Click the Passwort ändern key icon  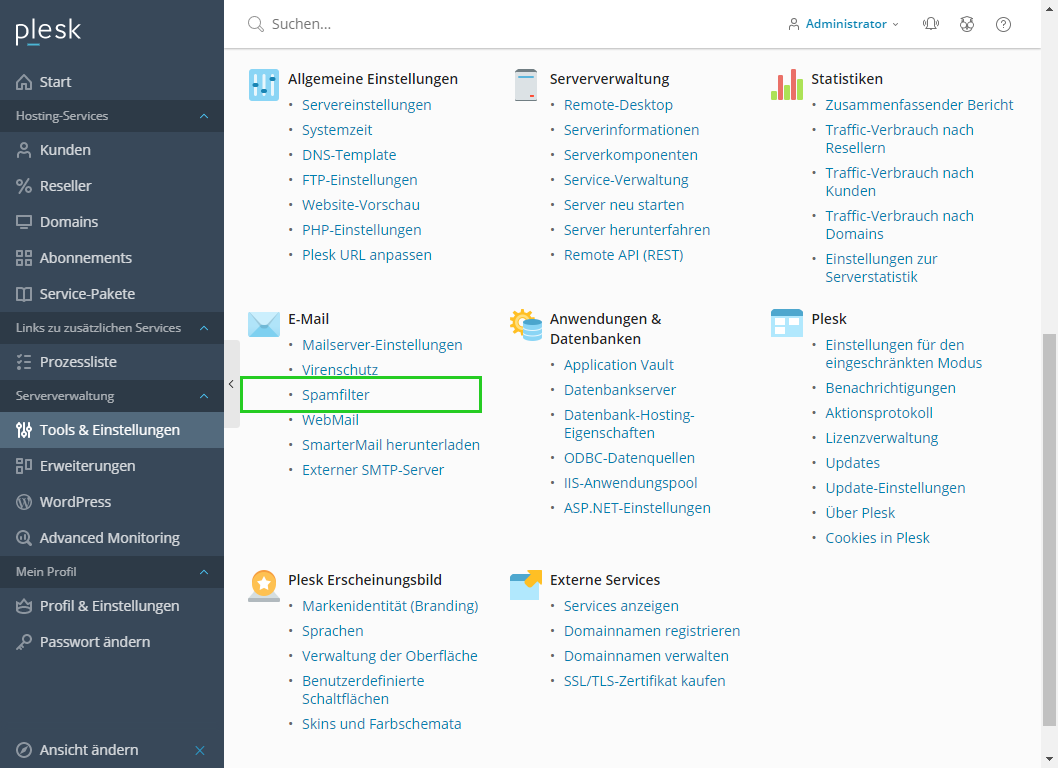pos(24,642)
